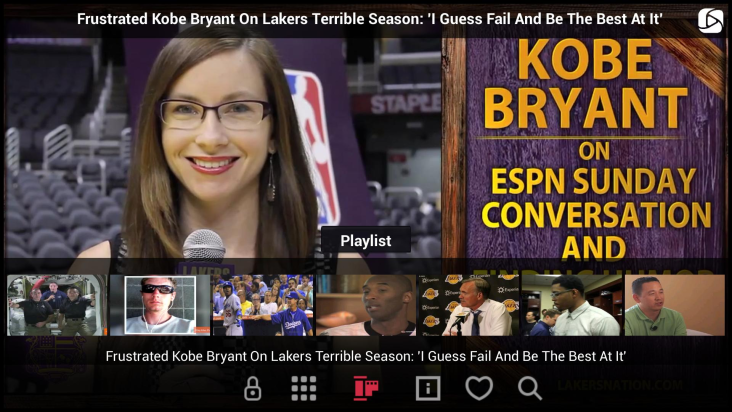Open search with the magnifier icon
Screen dimensions: 732x412
pyautogui.click(x=530, y=388)
